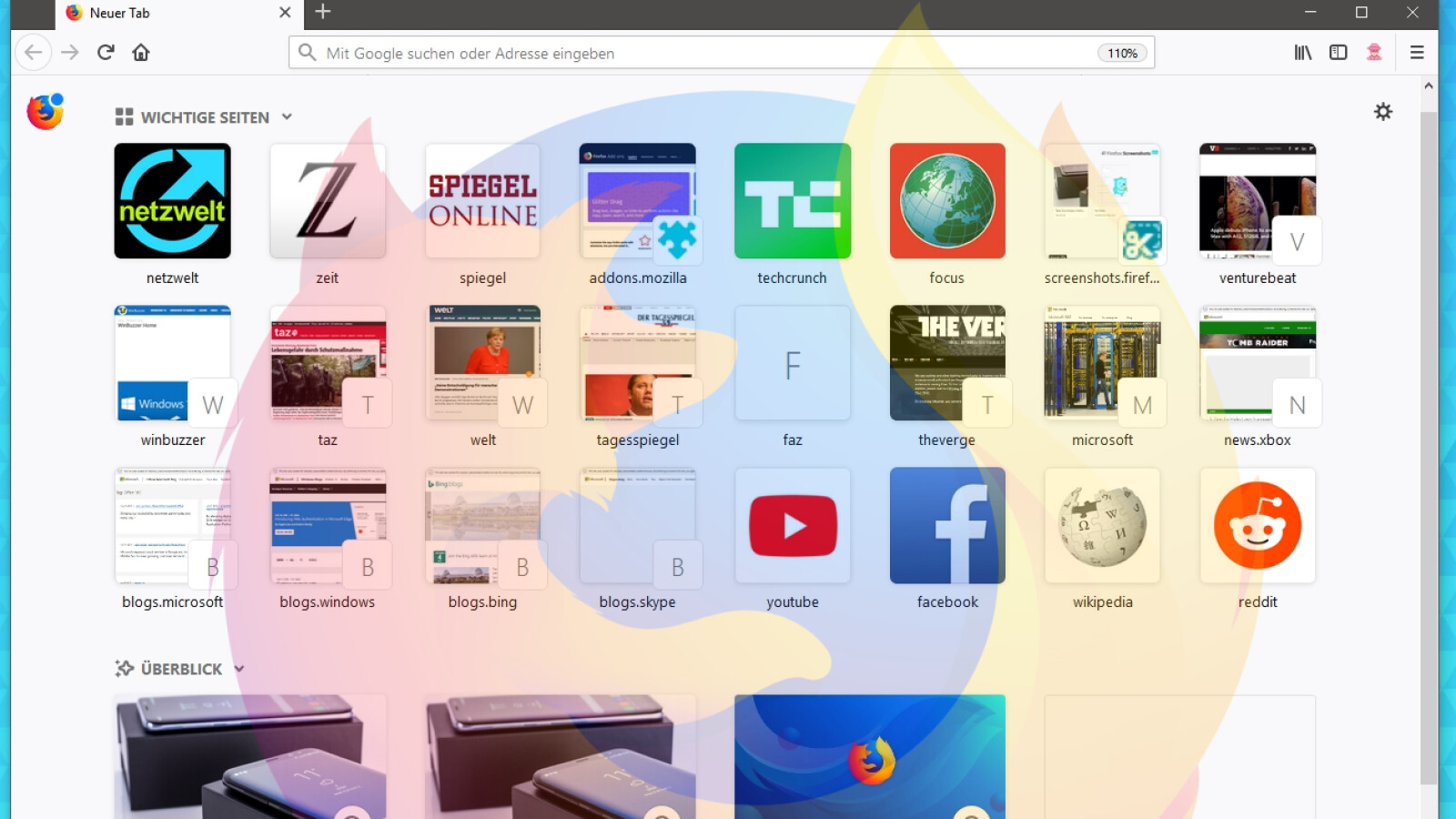Open the Library bookshelf icon
The width and height of the screenshot is (1456, 819).
coord(1303,53)
